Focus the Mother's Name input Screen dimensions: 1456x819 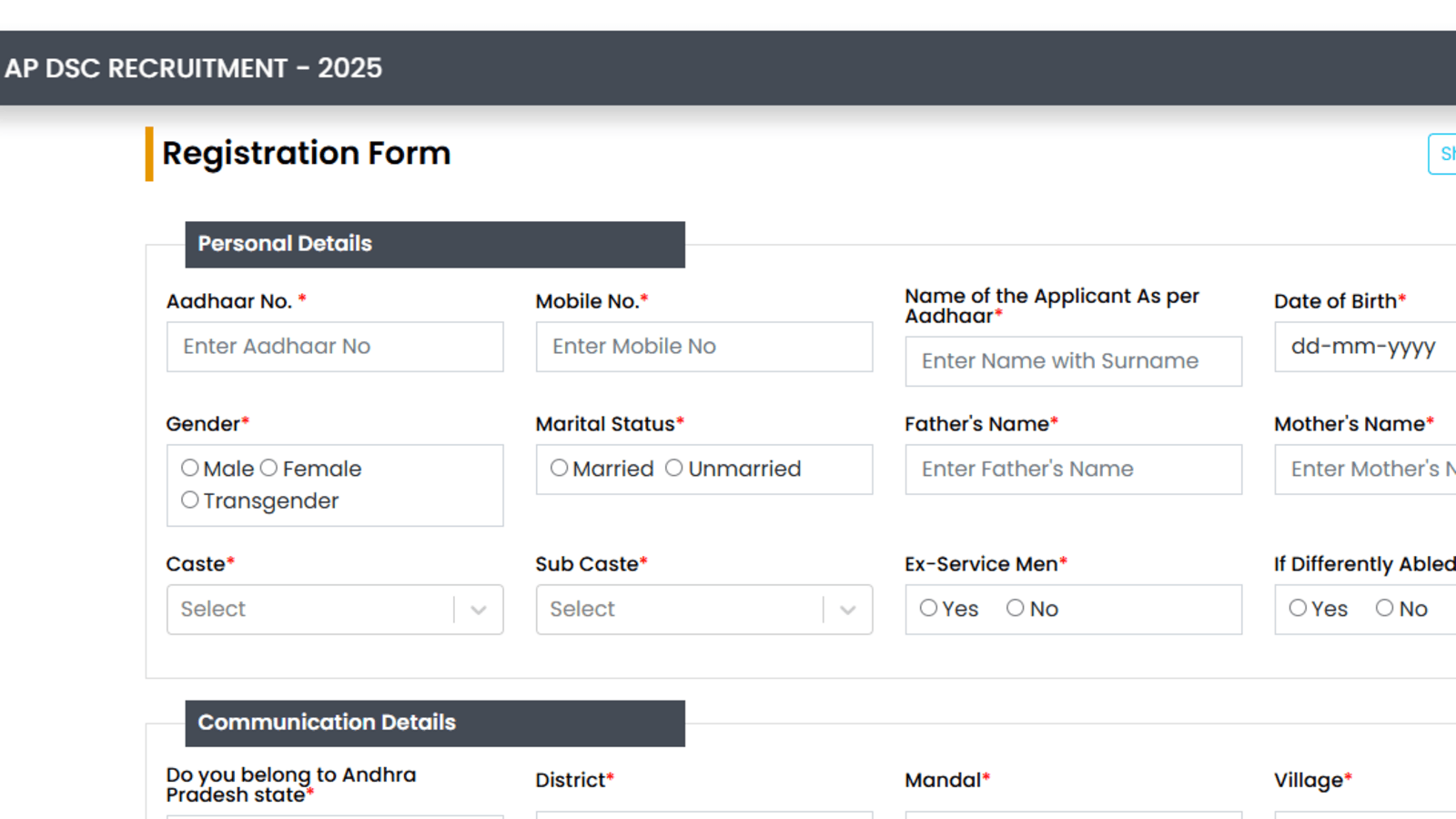[x=1365, y=470]
